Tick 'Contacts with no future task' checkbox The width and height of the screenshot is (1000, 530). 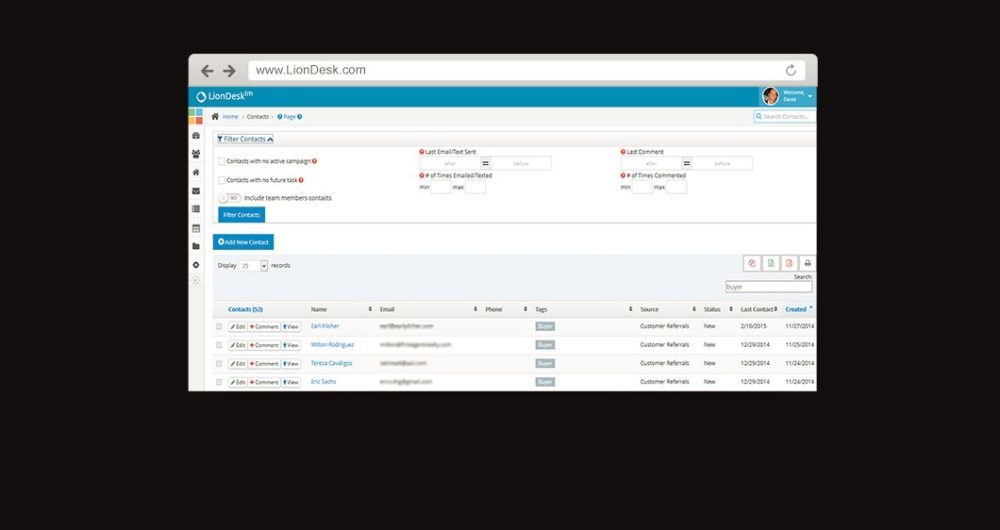(222, 180)
